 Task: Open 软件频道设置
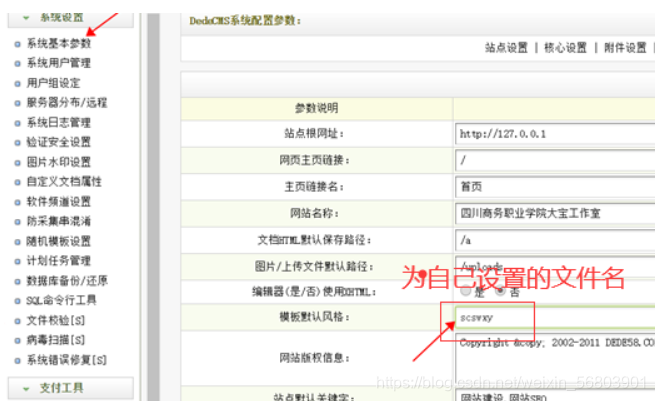59,202
